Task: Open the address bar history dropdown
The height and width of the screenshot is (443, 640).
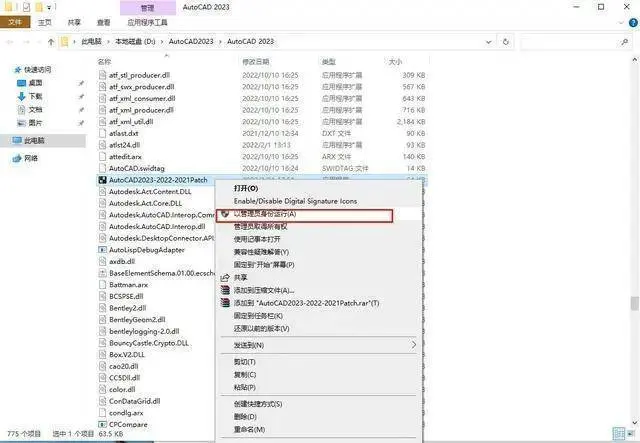Action: 488,42
